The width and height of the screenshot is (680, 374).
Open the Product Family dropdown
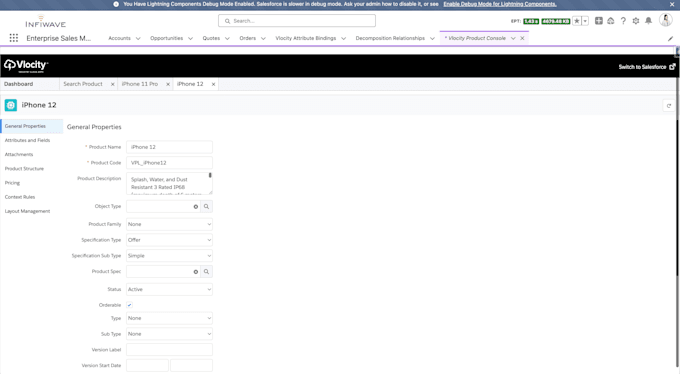pos(169,224)
